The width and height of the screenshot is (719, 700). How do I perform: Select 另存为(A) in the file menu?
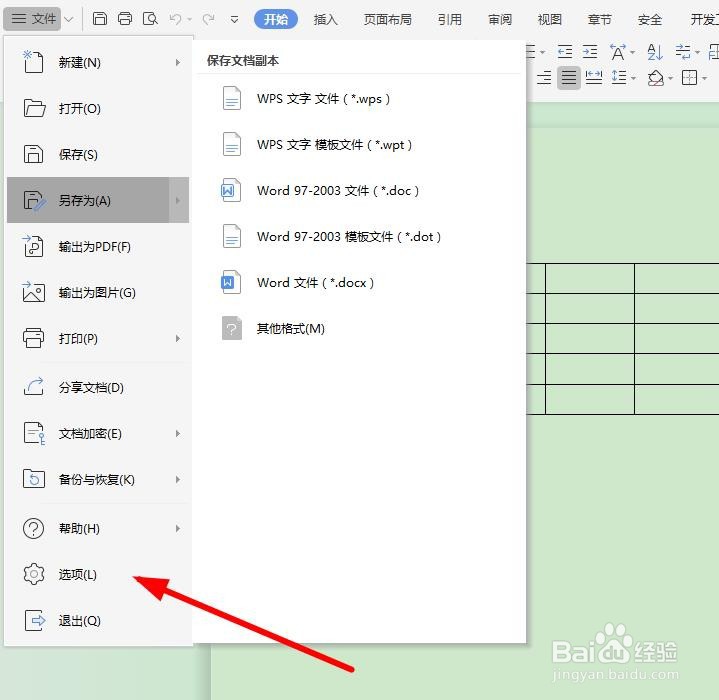(x=98, y=200)
